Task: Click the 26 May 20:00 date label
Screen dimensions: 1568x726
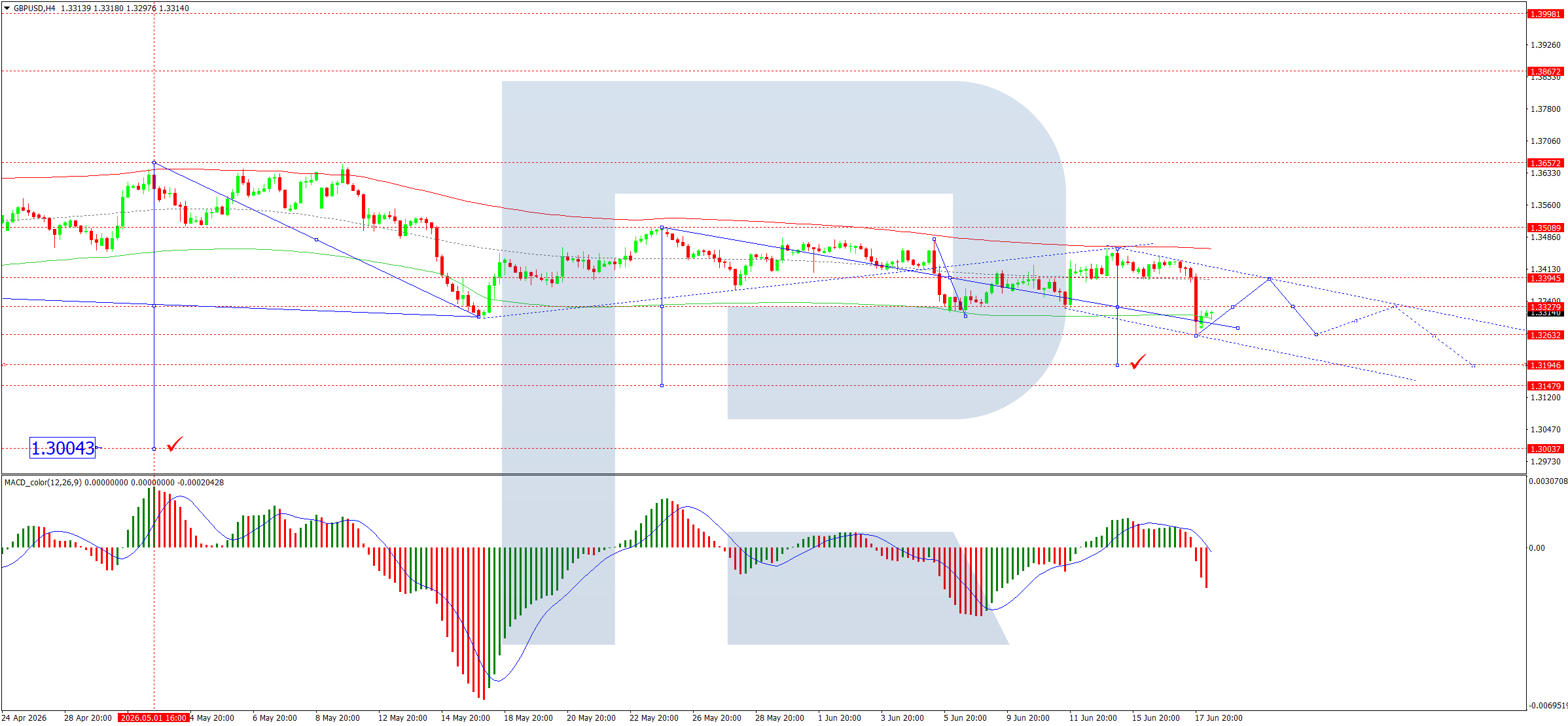Action: click(717, 718)
